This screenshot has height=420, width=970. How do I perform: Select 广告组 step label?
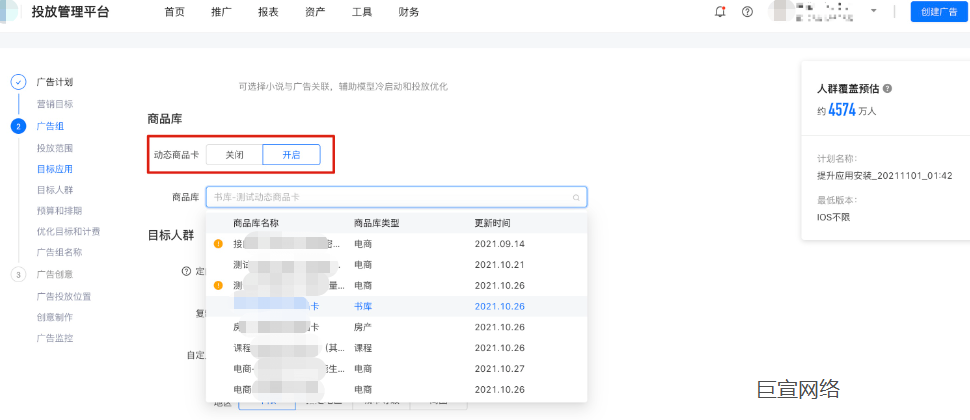(x=50, y=126)
